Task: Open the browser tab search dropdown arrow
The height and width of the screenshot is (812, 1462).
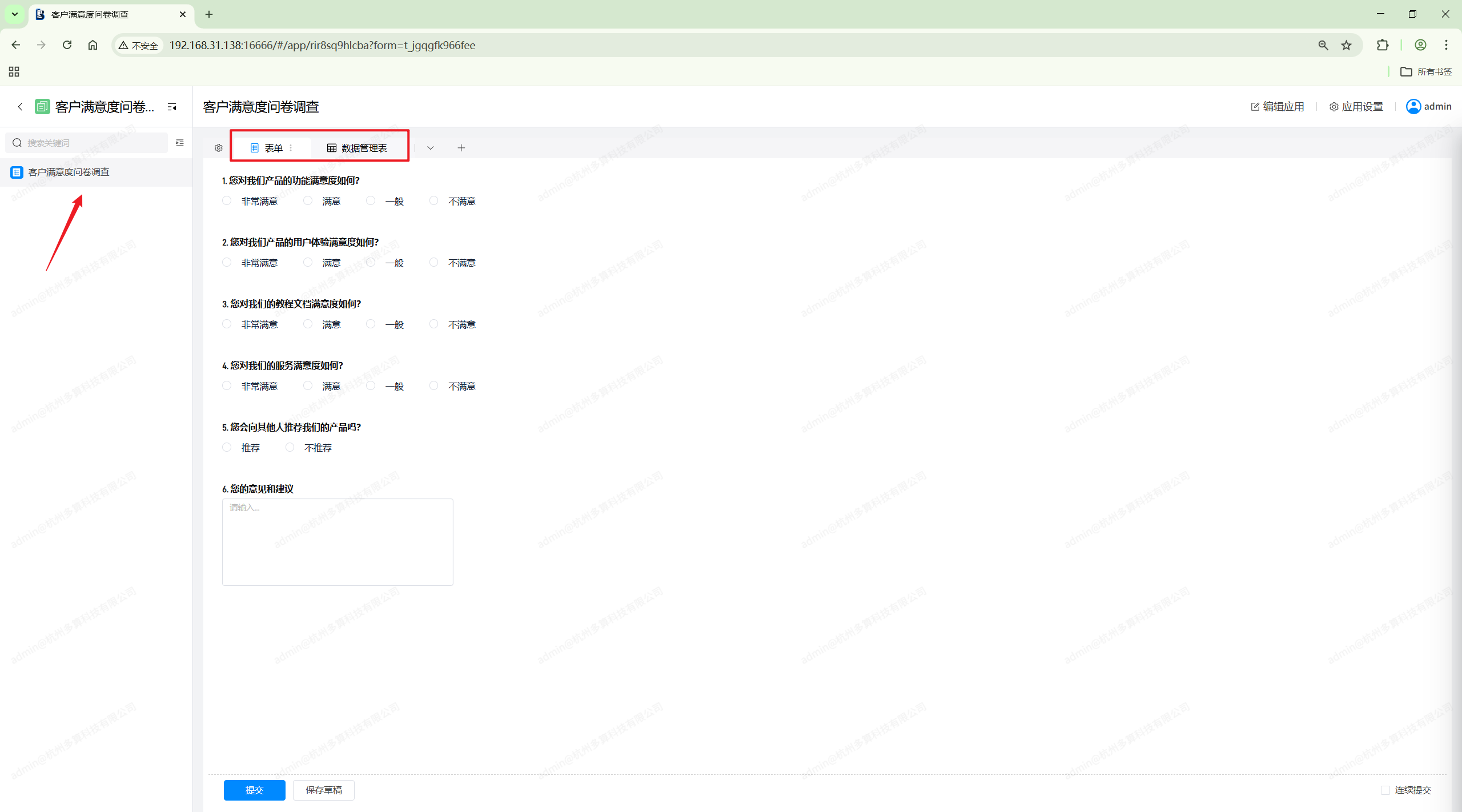Action: coord(15,14)
